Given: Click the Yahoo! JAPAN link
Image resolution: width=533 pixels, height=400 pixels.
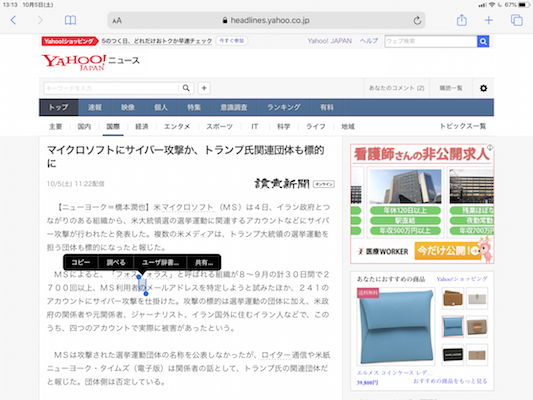Looking at the screenshot, I should coord(329,41).
